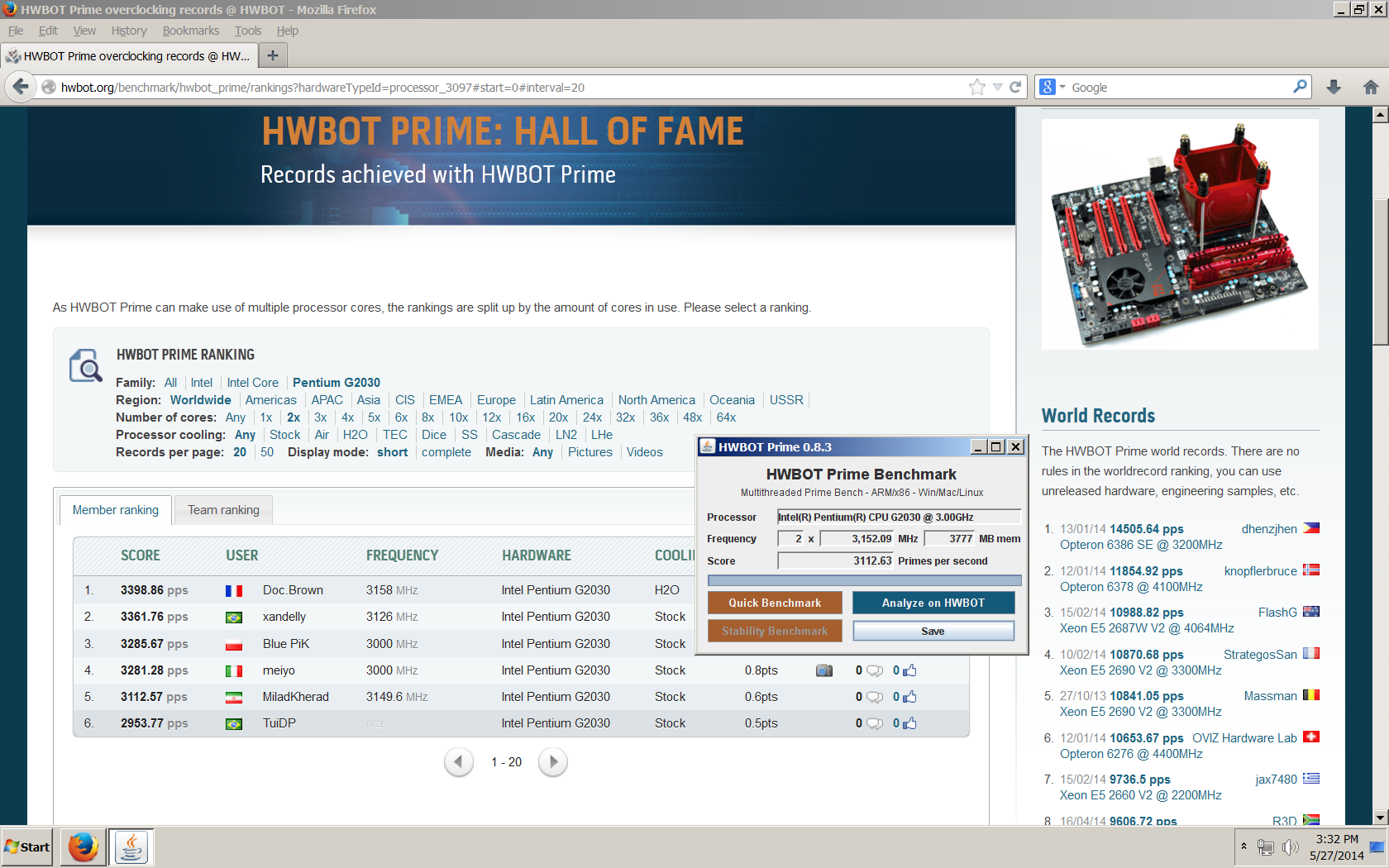The width and height of the screenshot is (1389, 868).
Task: Open the Windows Start menu
Action: pyautogui.click(x=26, y=847)
